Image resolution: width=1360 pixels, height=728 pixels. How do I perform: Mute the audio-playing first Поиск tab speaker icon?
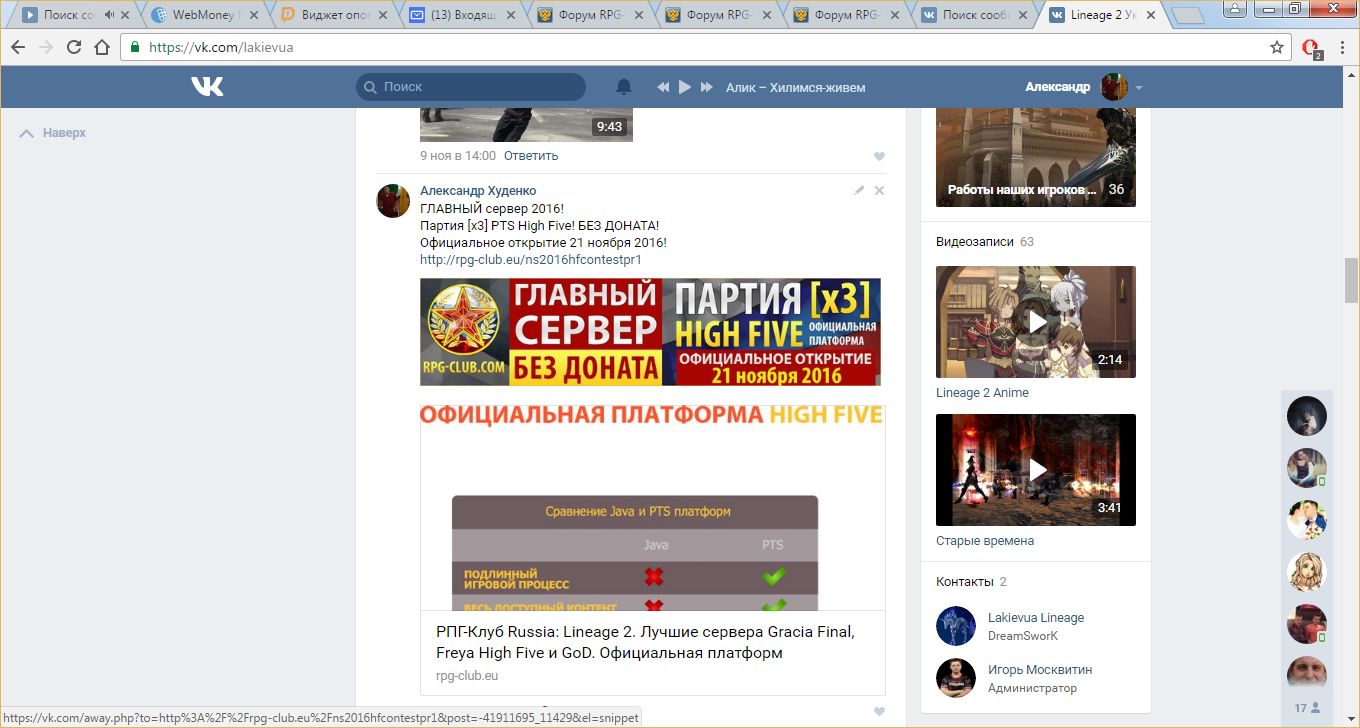tap(108, 15)
